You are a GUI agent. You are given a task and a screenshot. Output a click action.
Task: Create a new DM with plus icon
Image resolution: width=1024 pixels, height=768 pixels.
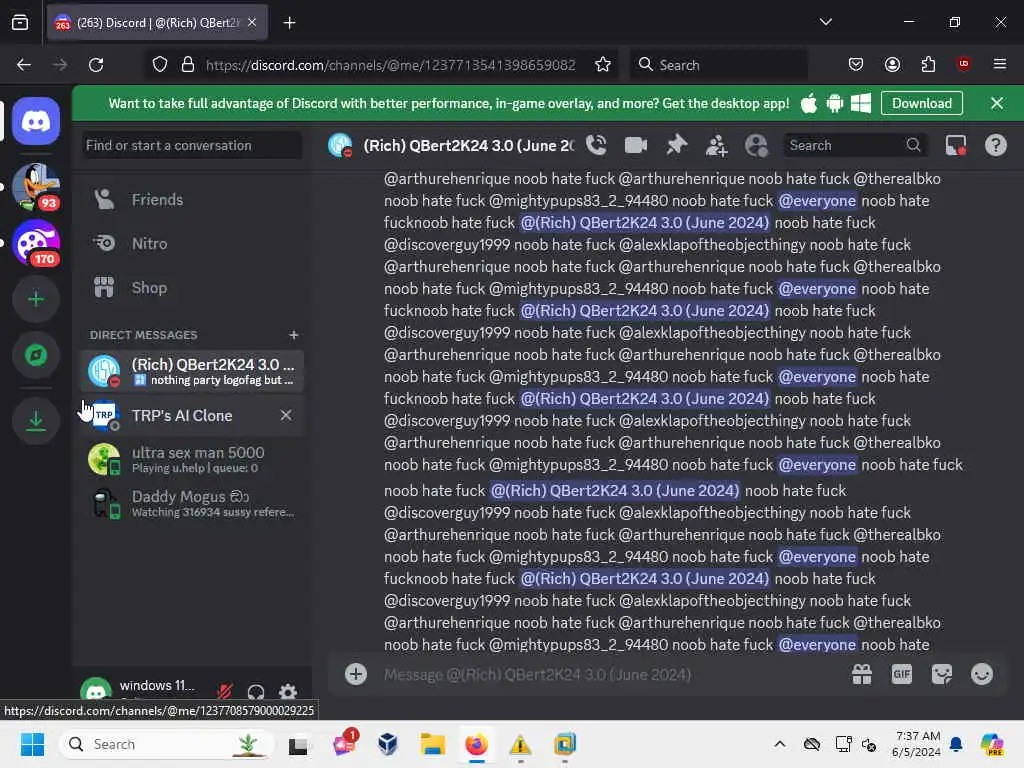coord(294,335)
